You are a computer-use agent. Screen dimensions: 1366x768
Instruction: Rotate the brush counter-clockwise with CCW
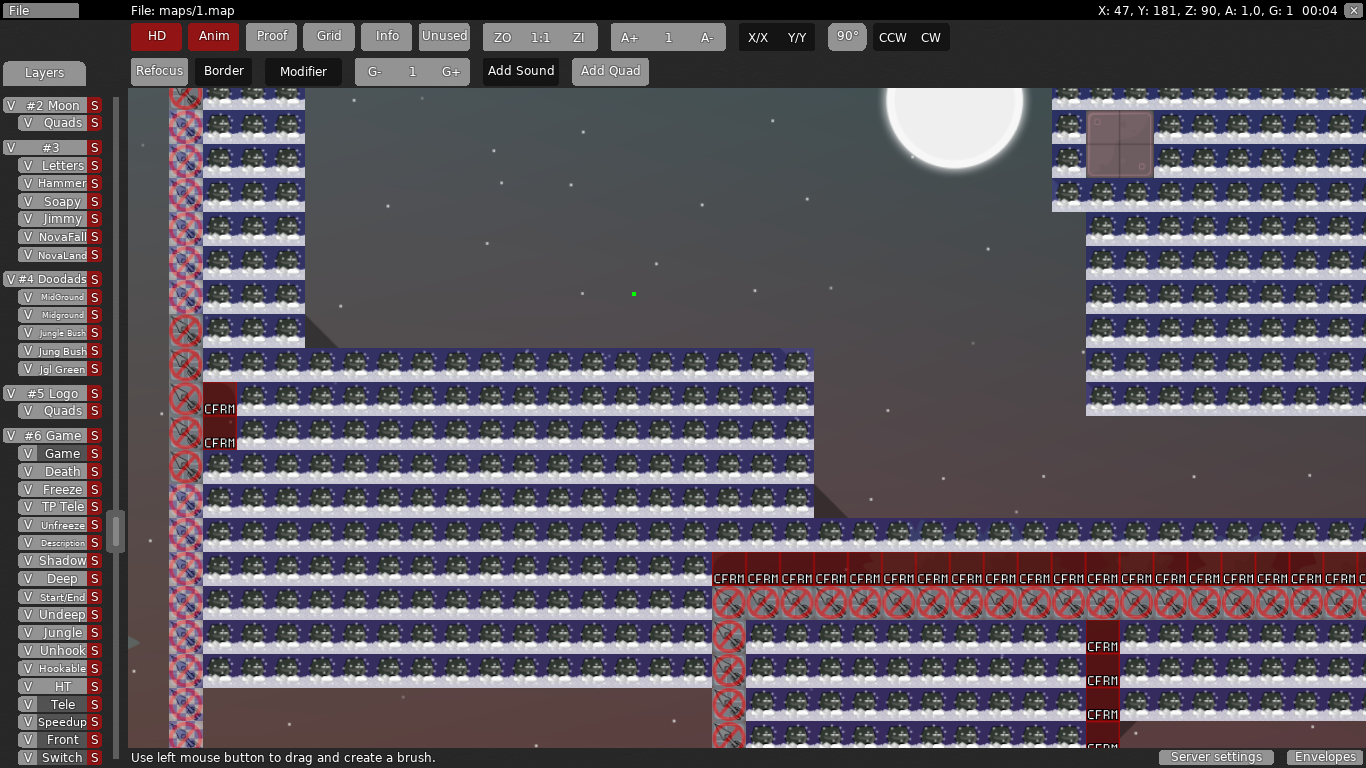892,38
